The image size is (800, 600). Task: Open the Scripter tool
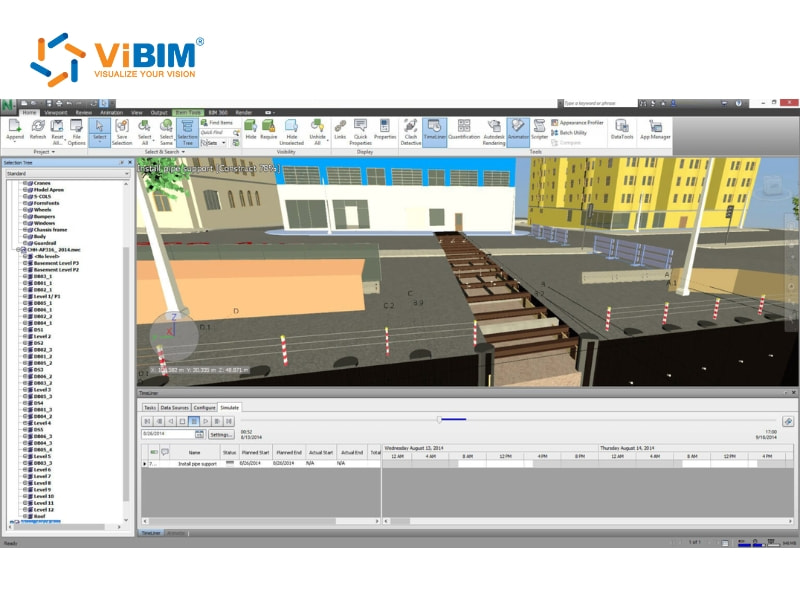click(x=538, y=130)
